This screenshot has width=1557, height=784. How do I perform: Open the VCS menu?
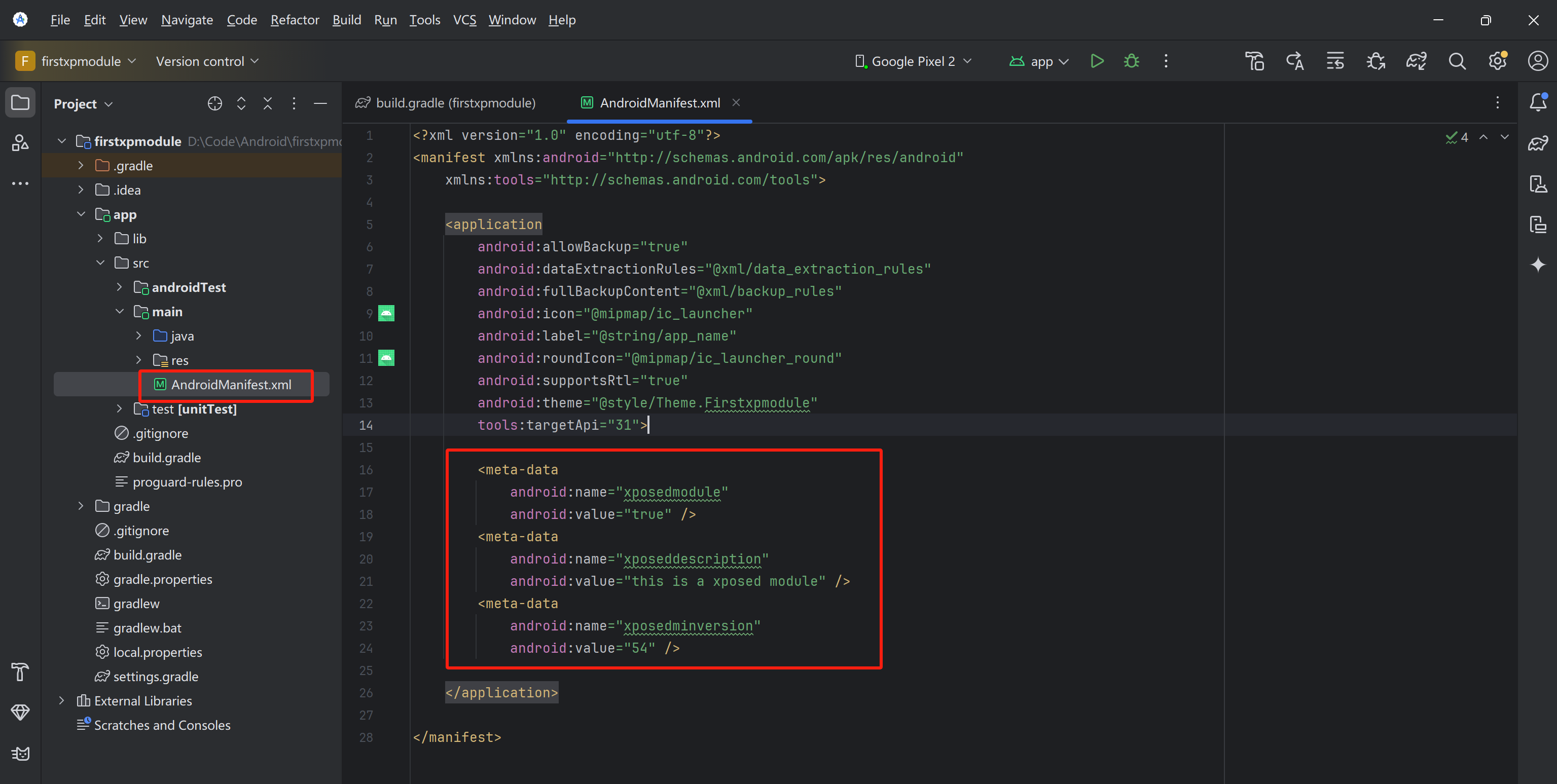(464, 20)
